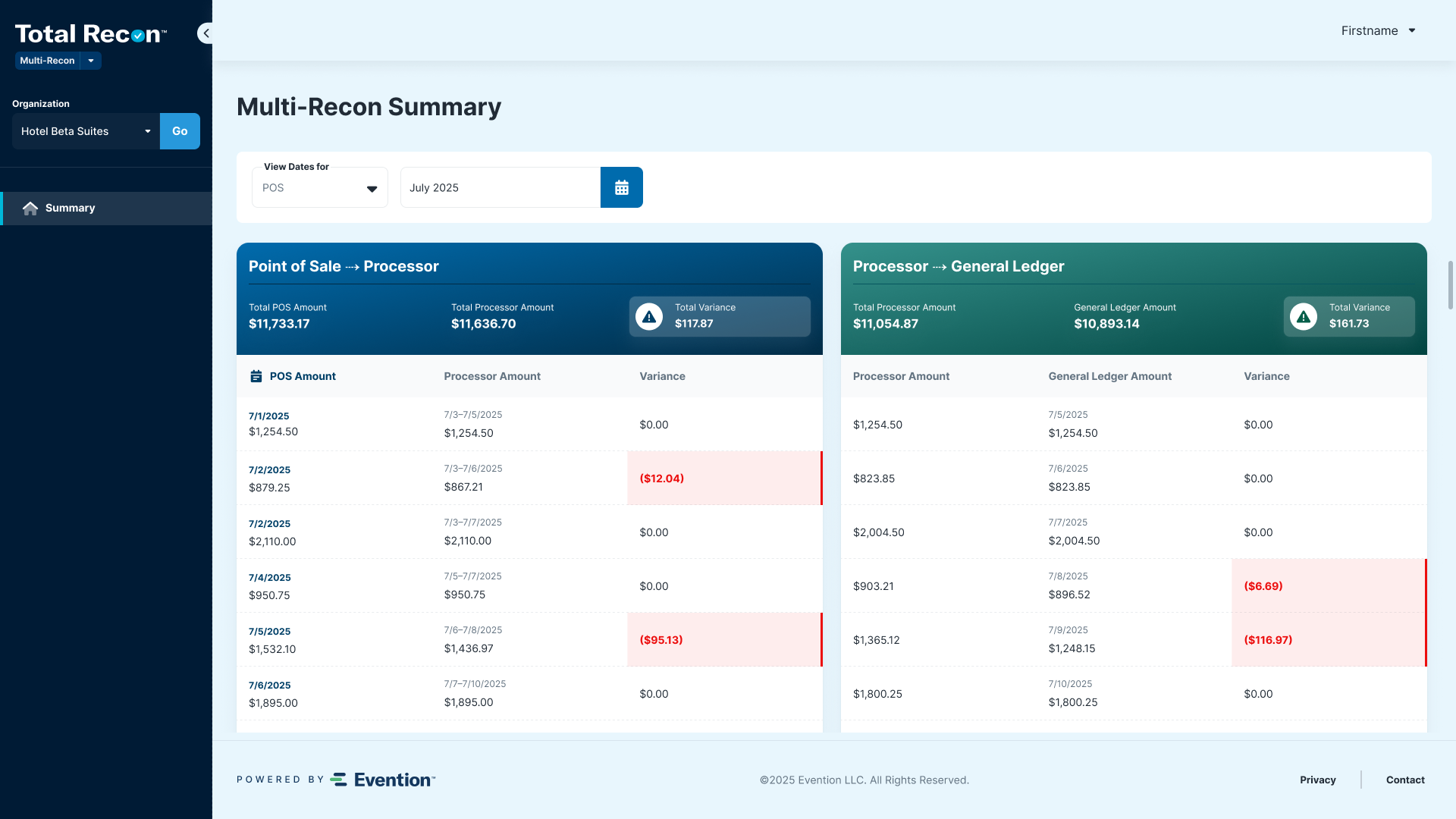The height and width of the screenshot is (819, 1456).
Task: Click the POS Total Variance warning icon
Action: click(x=649, y=316)
